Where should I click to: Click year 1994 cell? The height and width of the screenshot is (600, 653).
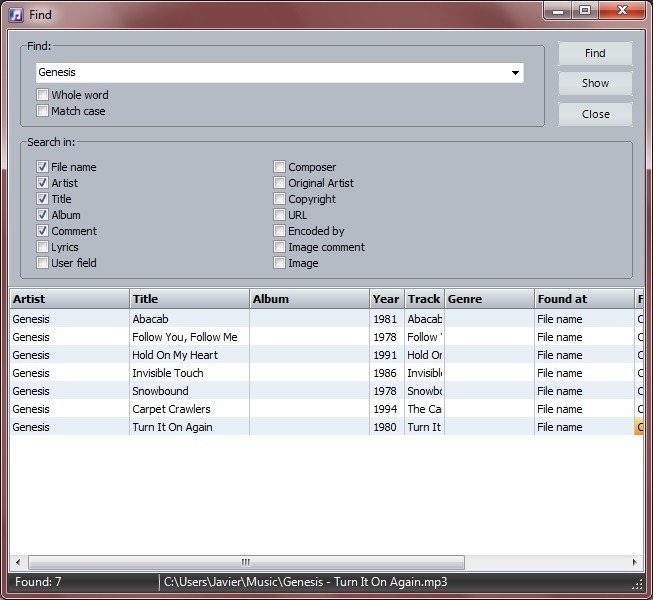tap(387, 409)
